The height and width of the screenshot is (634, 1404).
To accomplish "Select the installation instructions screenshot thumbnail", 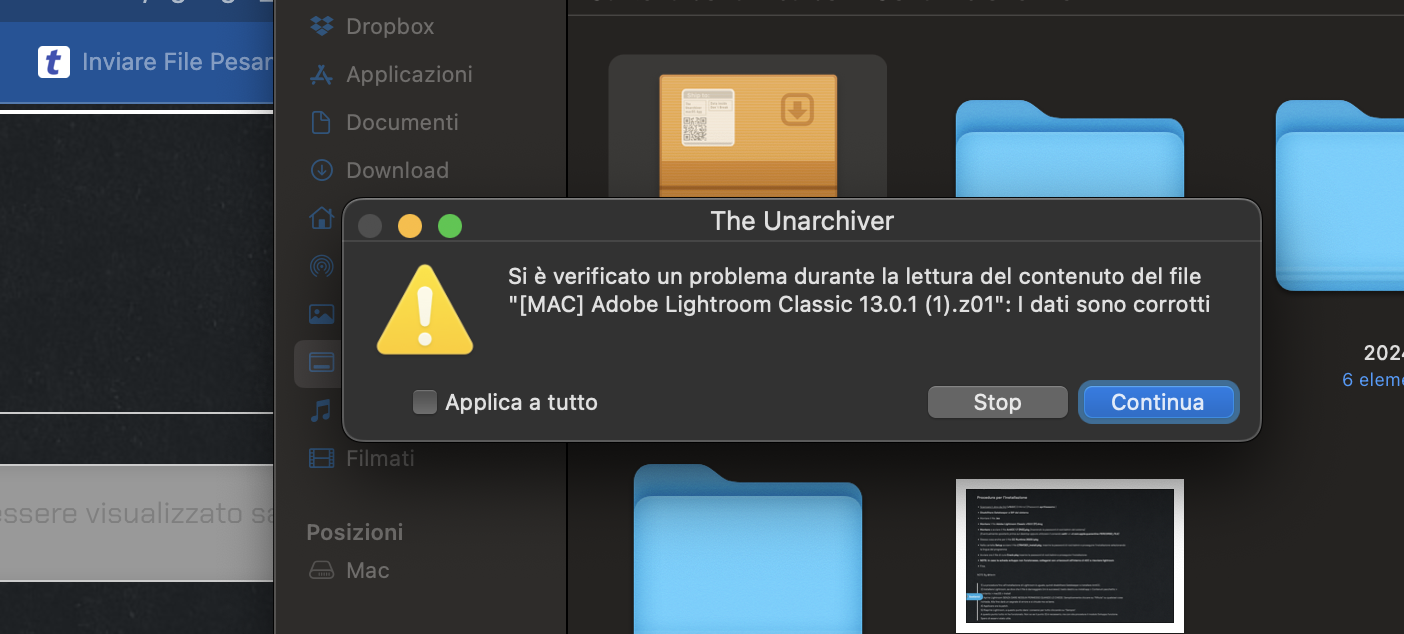I will point(1070,556).
